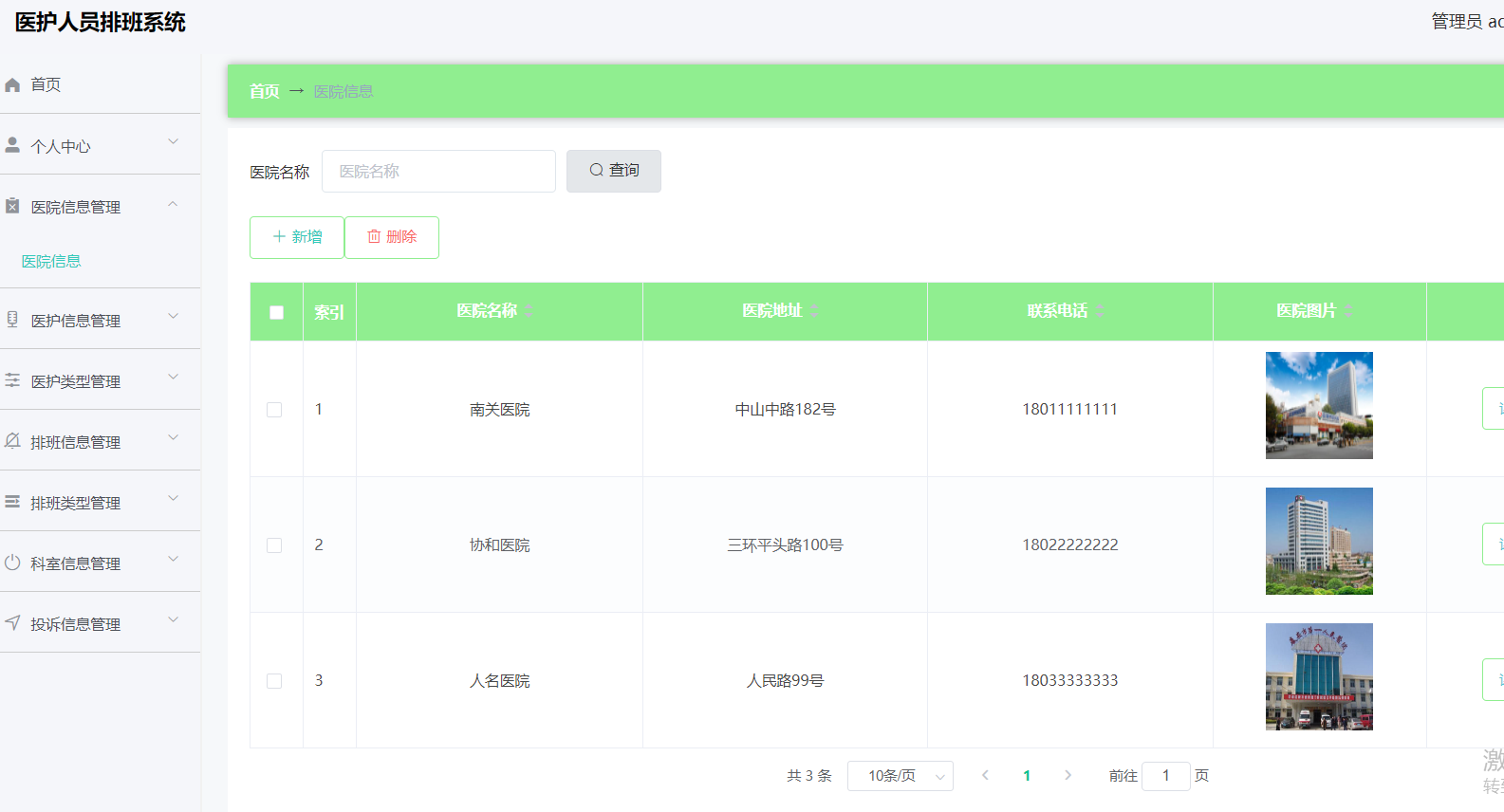1504x812 pixels.
Task: Open the 南关医院 hospital image thumbnail
Action: 1319,405
